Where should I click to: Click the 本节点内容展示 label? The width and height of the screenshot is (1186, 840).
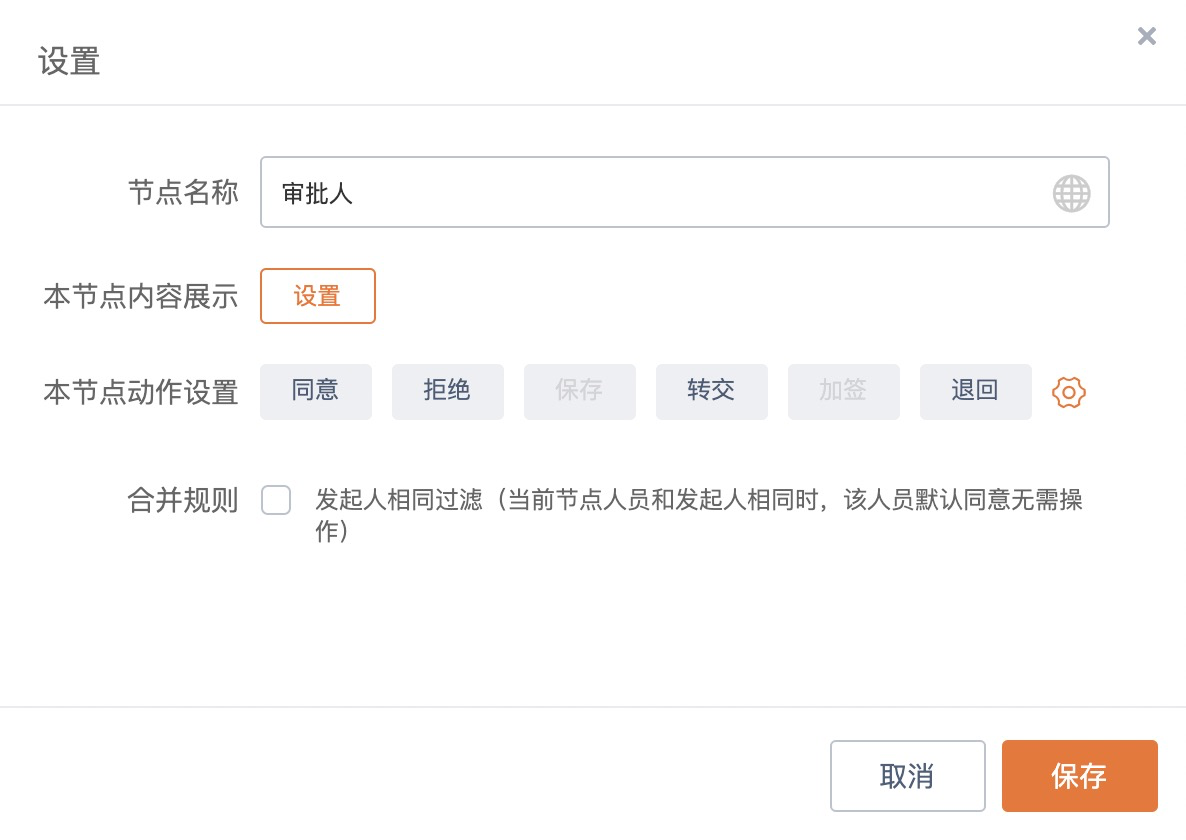point(141,297)
